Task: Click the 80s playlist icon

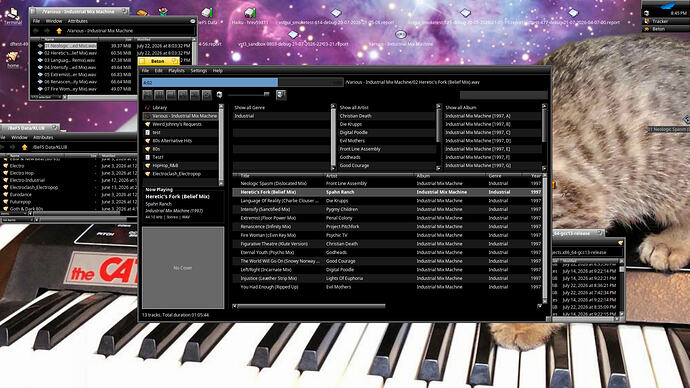Action: coord(147,149)
